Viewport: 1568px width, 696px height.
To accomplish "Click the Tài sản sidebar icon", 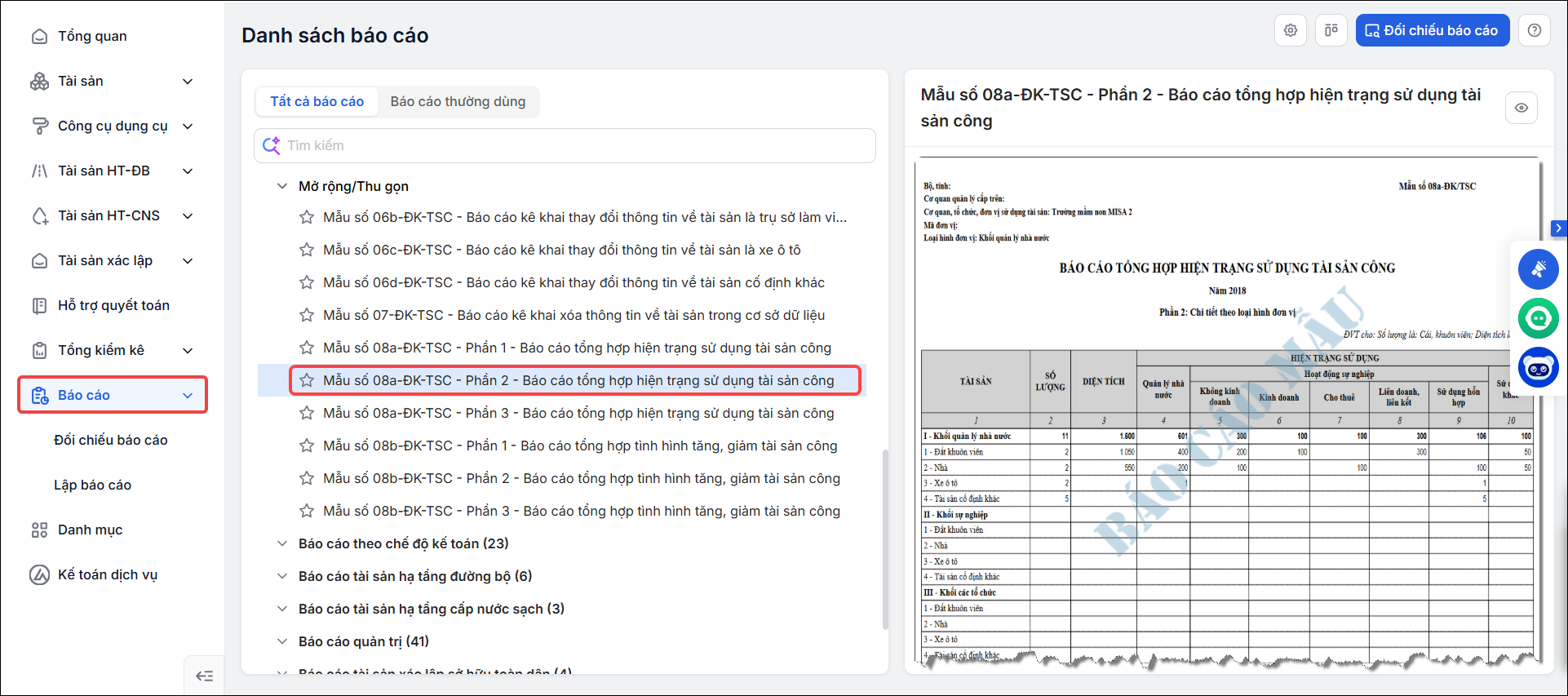I will click(x=39, y=81).
